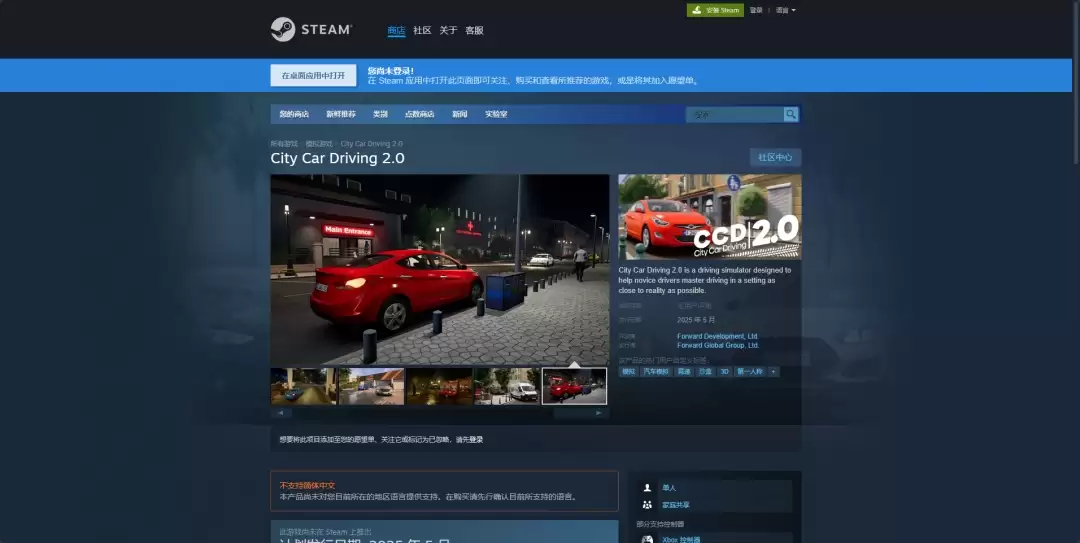Open the 新鲜推荐 menu

[x=341, y=114]
